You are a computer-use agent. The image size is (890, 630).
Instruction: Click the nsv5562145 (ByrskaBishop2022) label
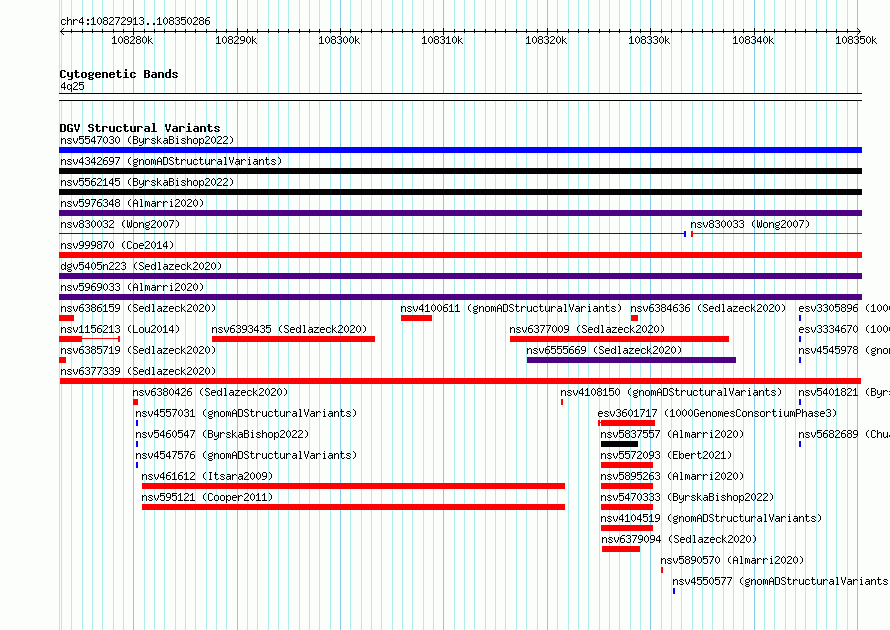pyautogui.click(x=147, y=182)
